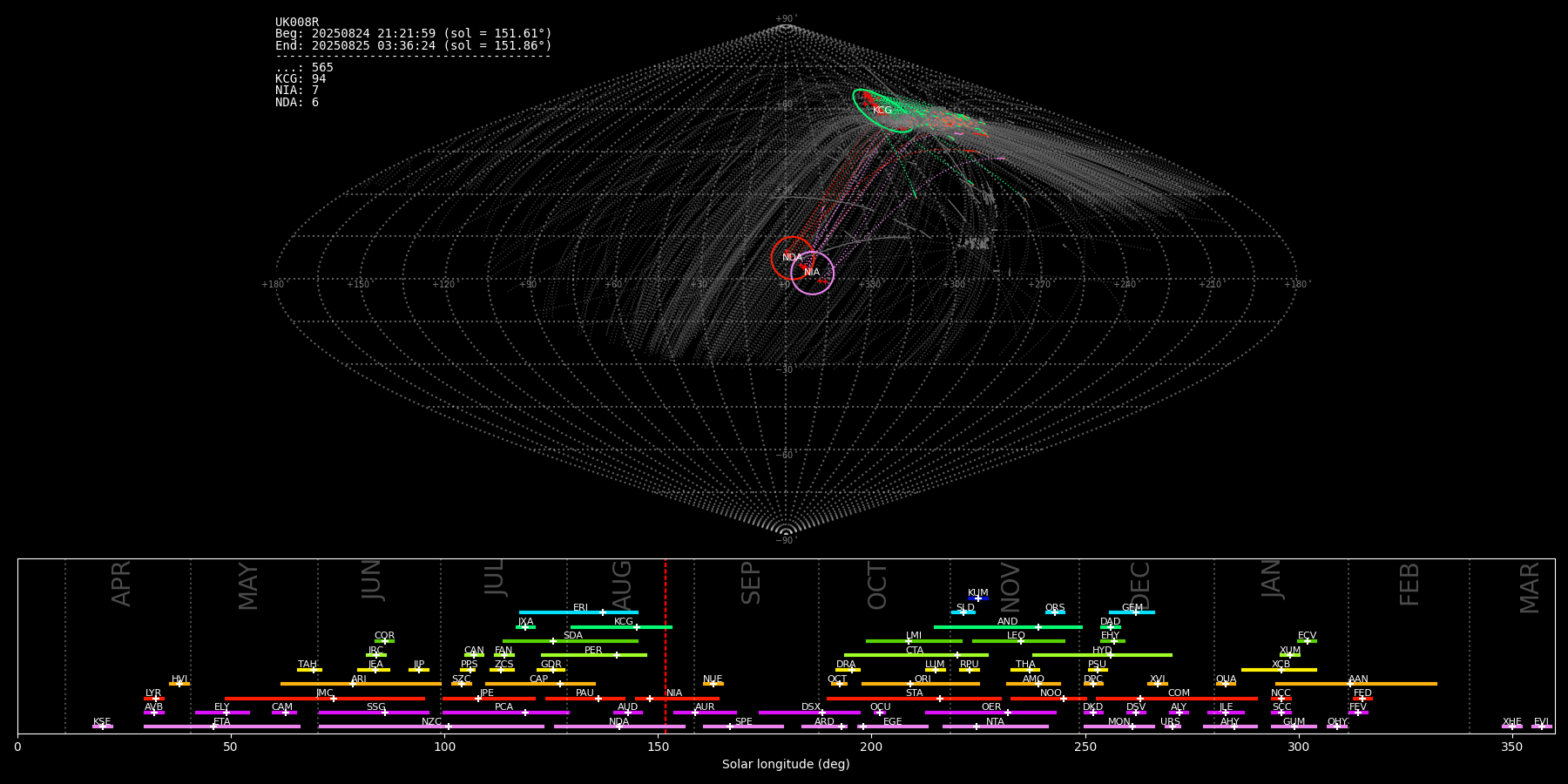1568x784 pixels.
Task: Select the STA shower bar
Action: click(914, 698)
